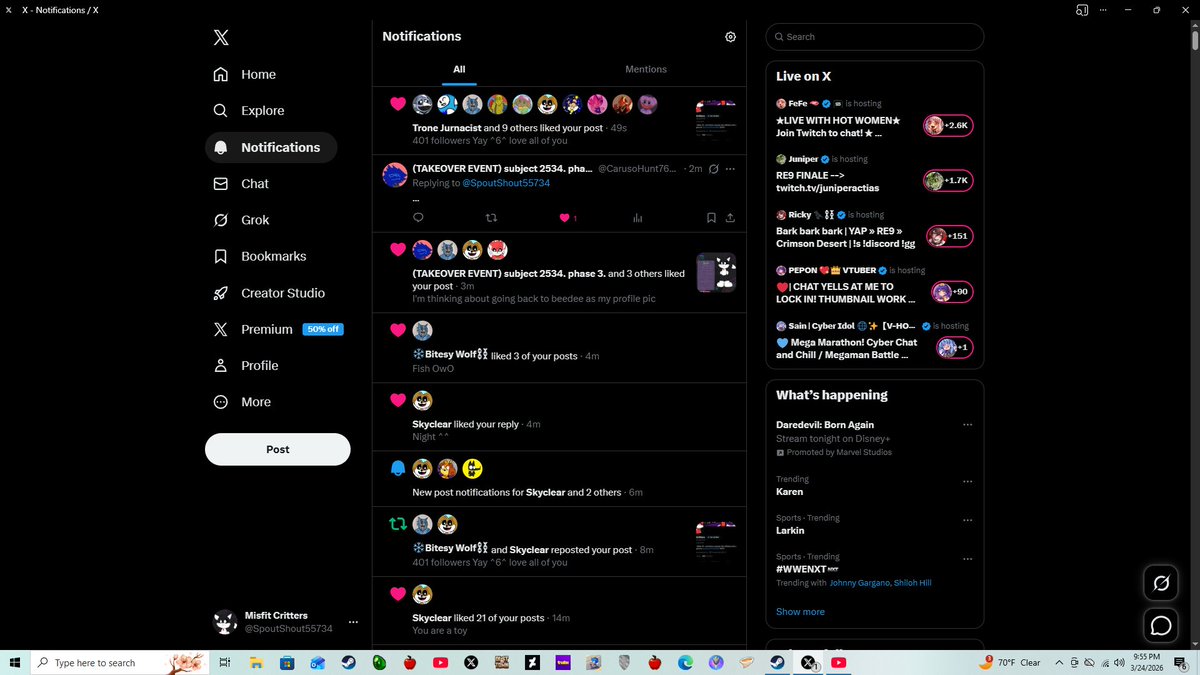This screenshot has width=1200, height=675.
Task: Click the 70°F Clear weather widget
Action: pyautogui.click(x=1012, y=663)
